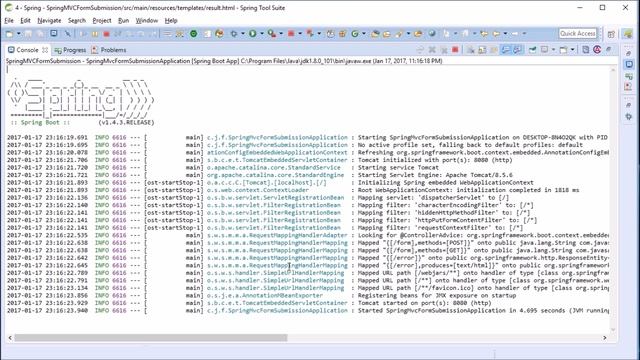Viewport: 640px width, 360px height.
Task: Open the New Java Class dropdown arrow
Action: pos(364,34)
